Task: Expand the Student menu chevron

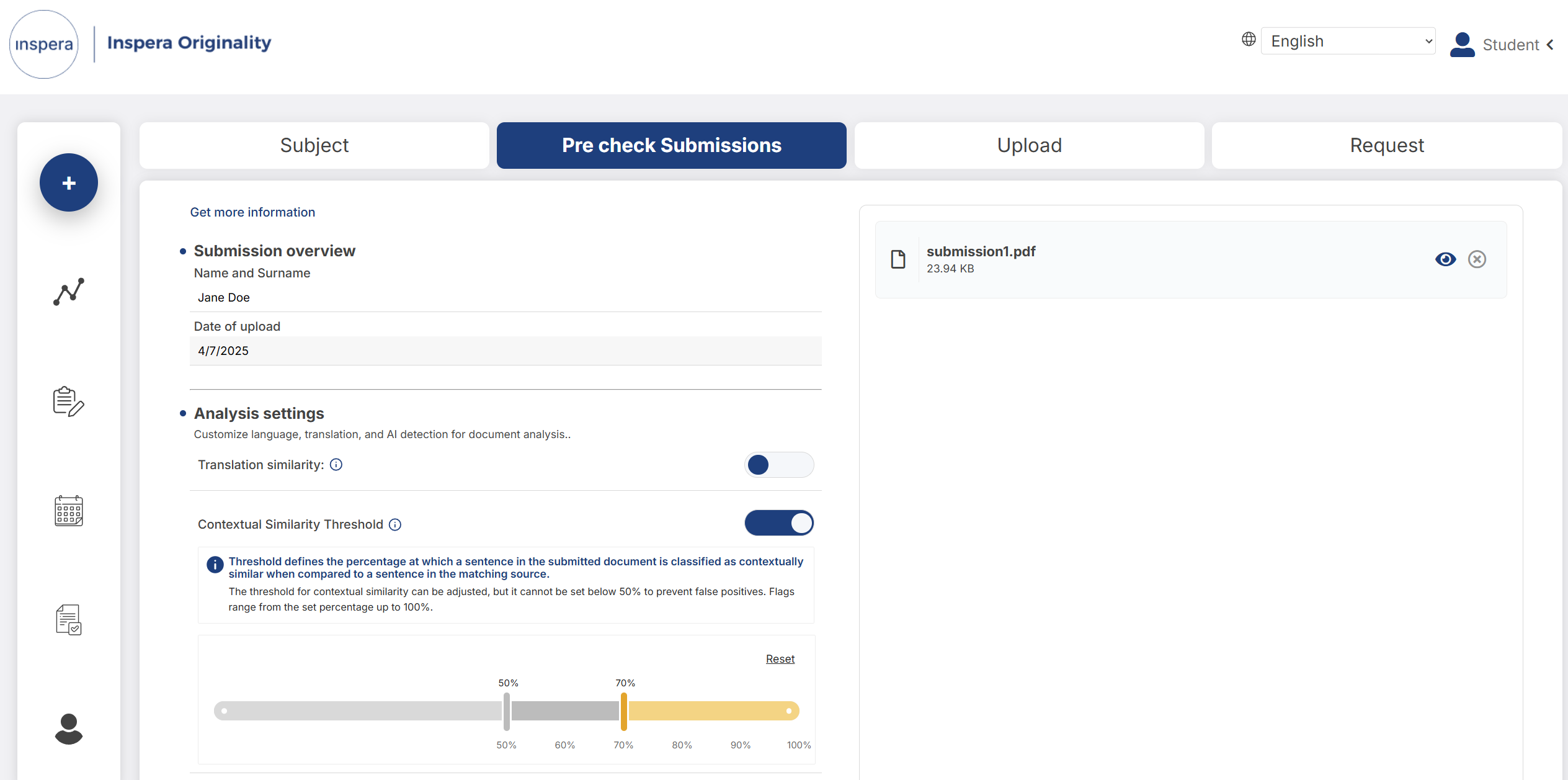Action: (1551, 45)
